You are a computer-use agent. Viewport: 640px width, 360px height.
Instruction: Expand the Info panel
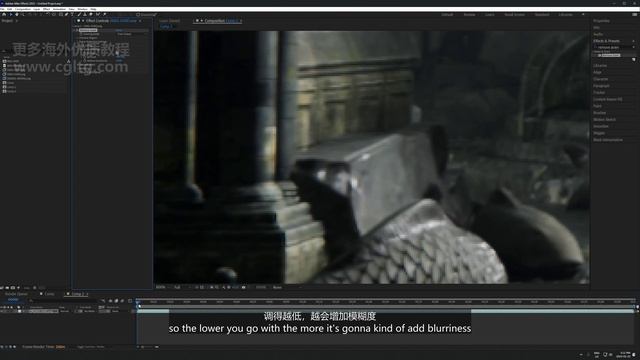596,28
